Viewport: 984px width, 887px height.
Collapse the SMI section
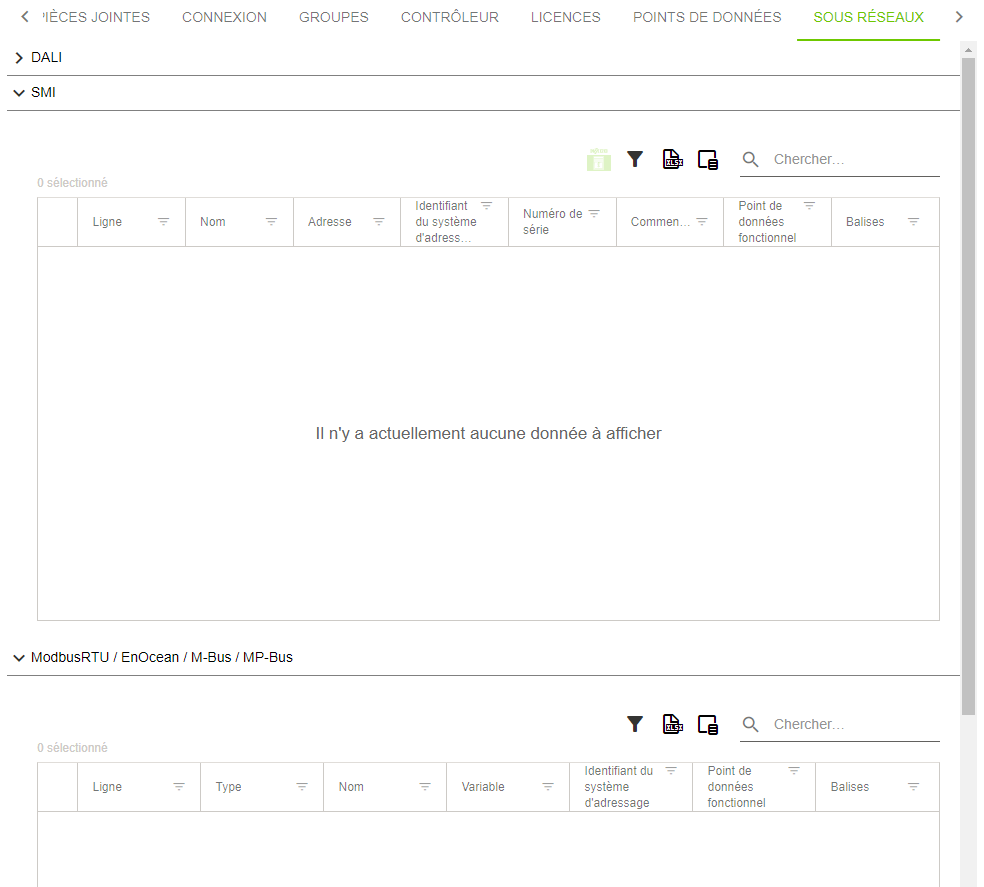[x=19, y=93]
